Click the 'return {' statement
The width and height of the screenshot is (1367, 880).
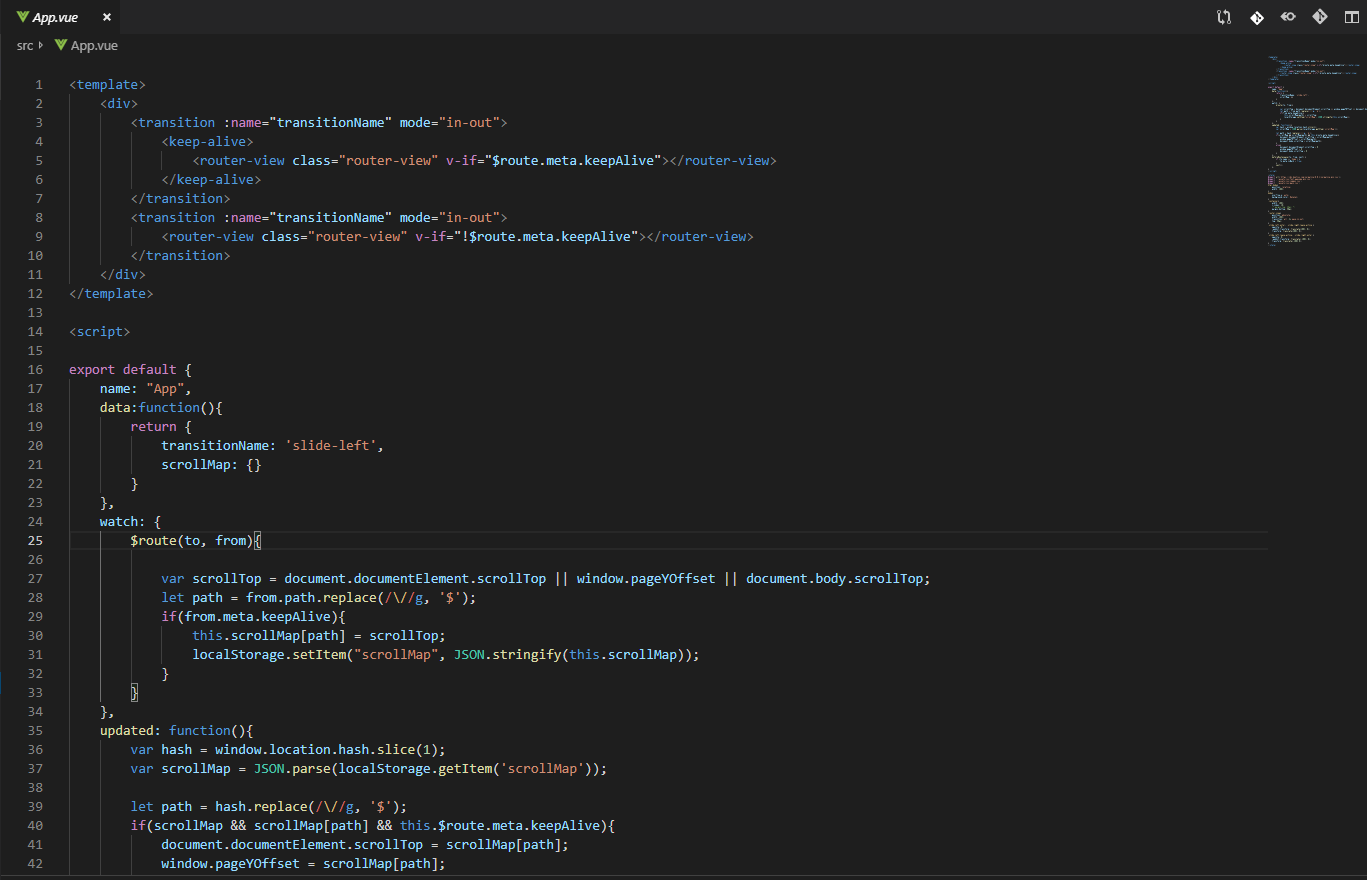pos(161,426)
